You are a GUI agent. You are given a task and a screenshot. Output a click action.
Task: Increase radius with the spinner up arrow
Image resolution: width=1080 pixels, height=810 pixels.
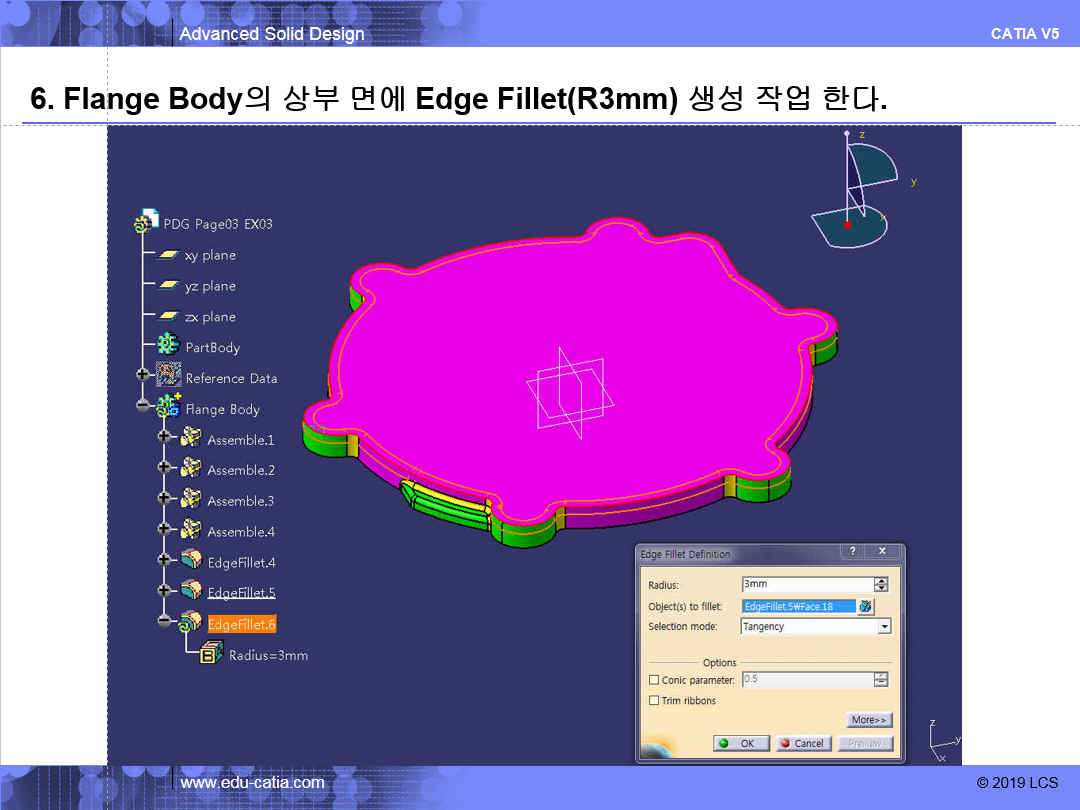coord(881,581)
